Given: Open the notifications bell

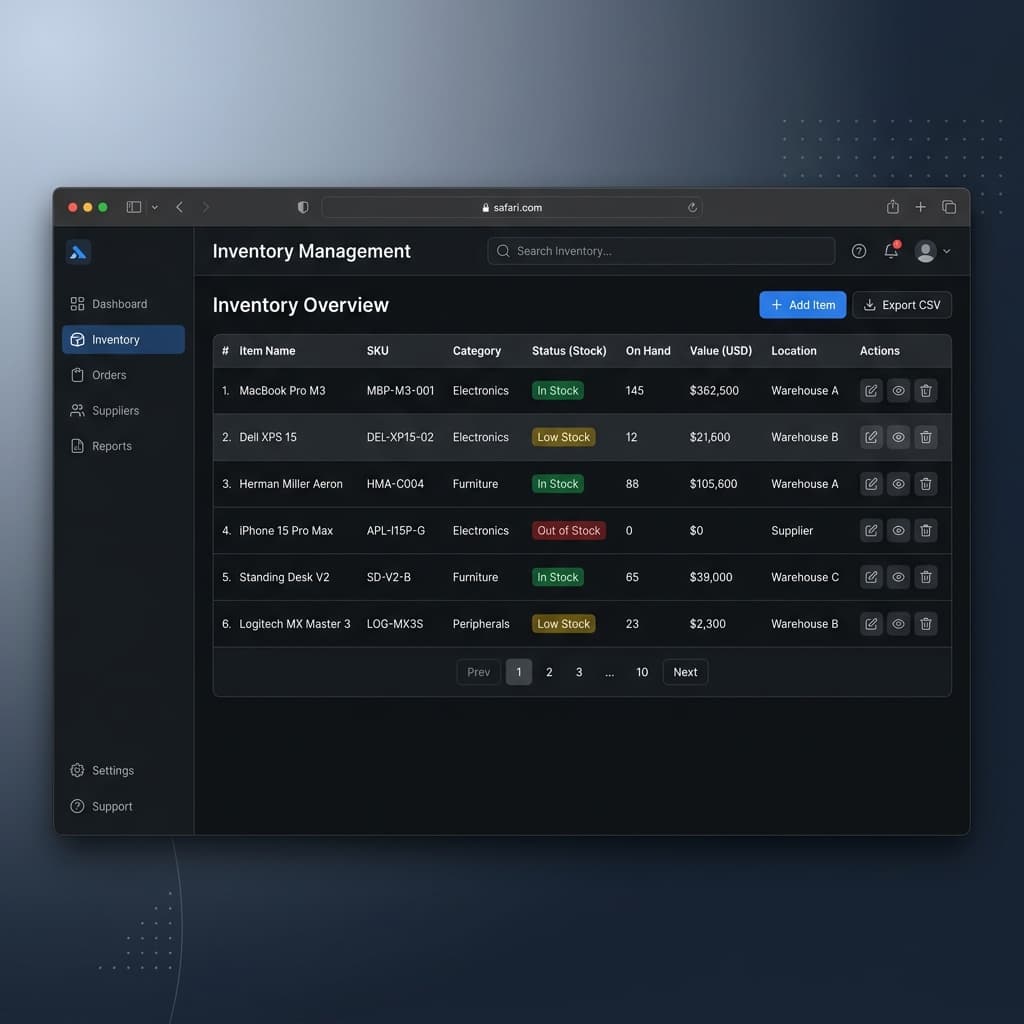Looking at the screenshot, I should coord(891,251).
